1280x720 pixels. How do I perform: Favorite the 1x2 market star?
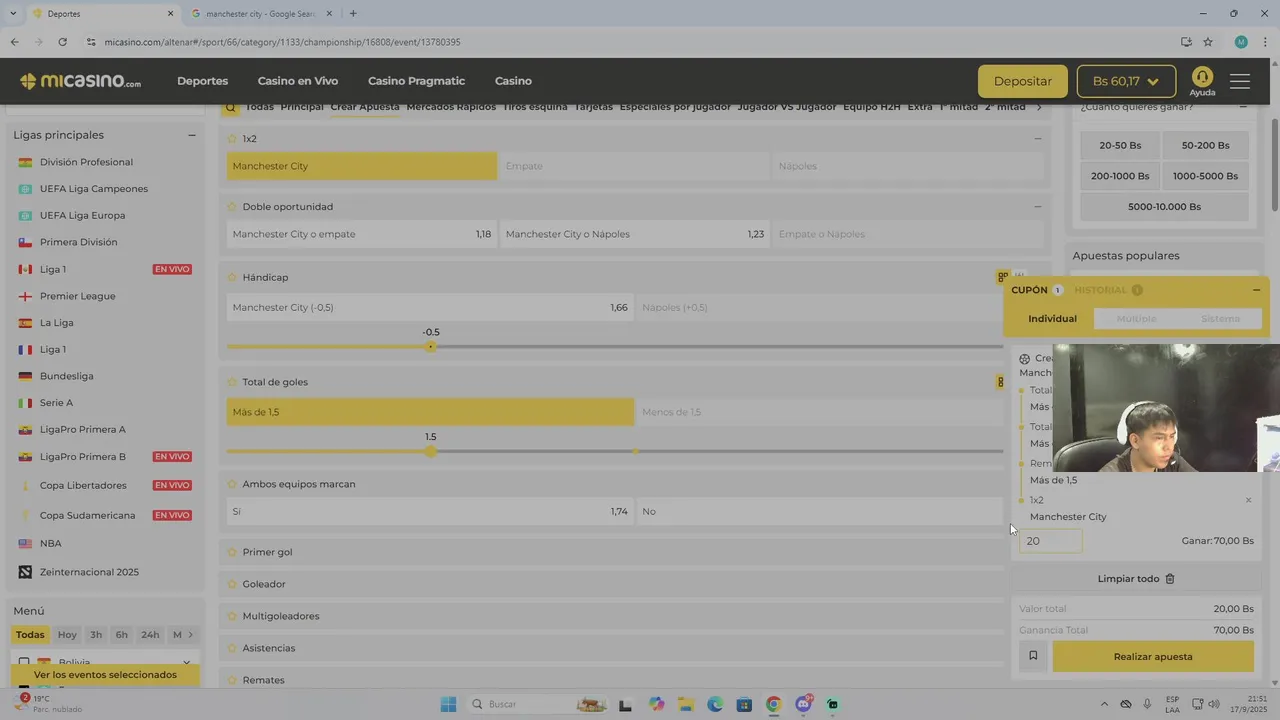point(232,139)
